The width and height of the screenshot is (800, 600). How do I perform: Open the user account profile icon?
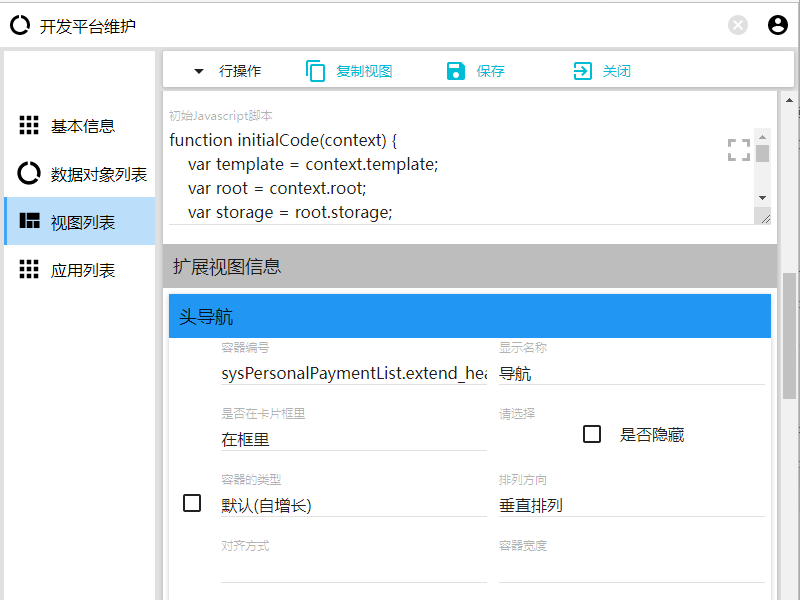pyautogui.click(x=778, y=26)
